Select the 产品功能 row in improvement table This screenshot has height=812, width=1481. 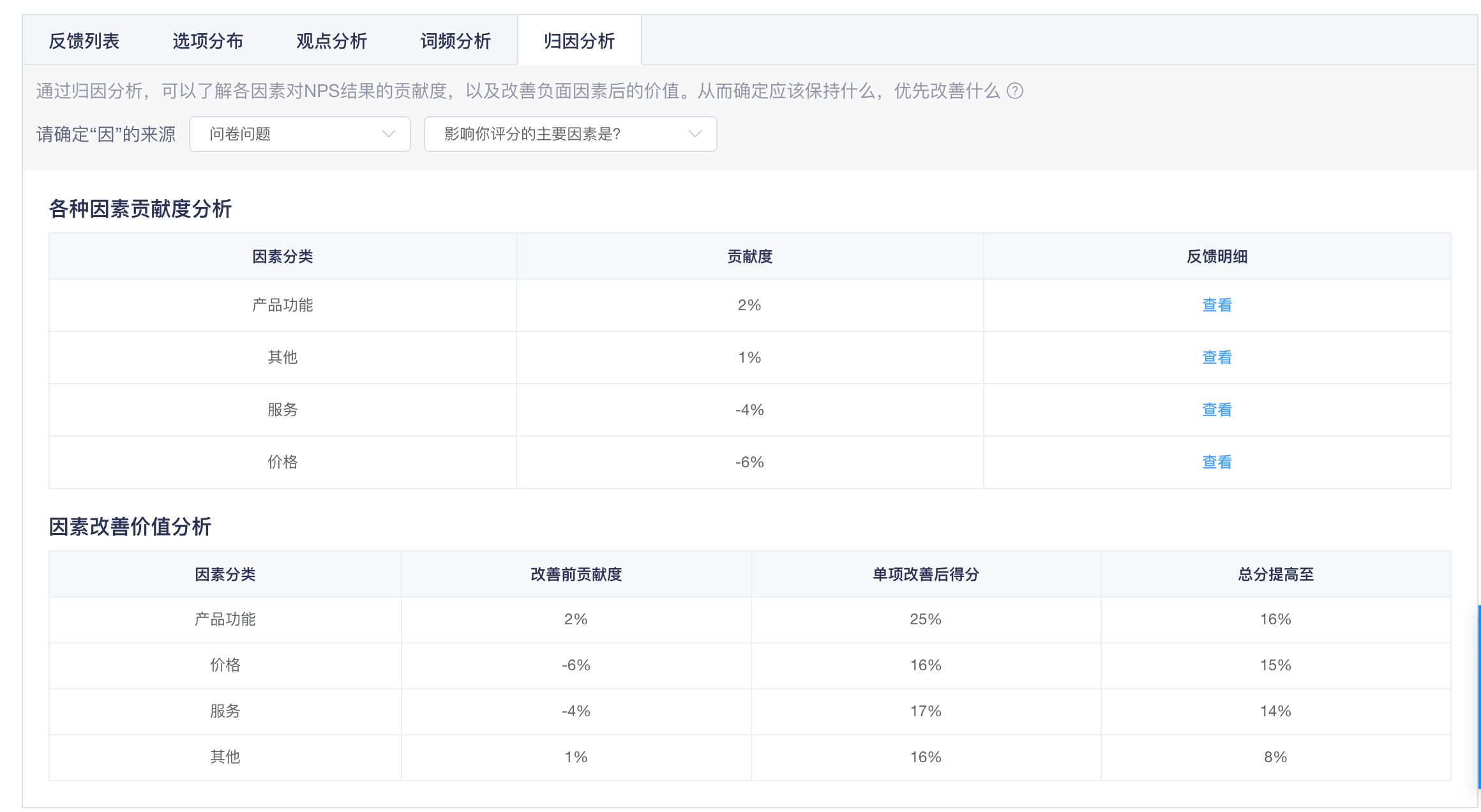tap(750, 620)
